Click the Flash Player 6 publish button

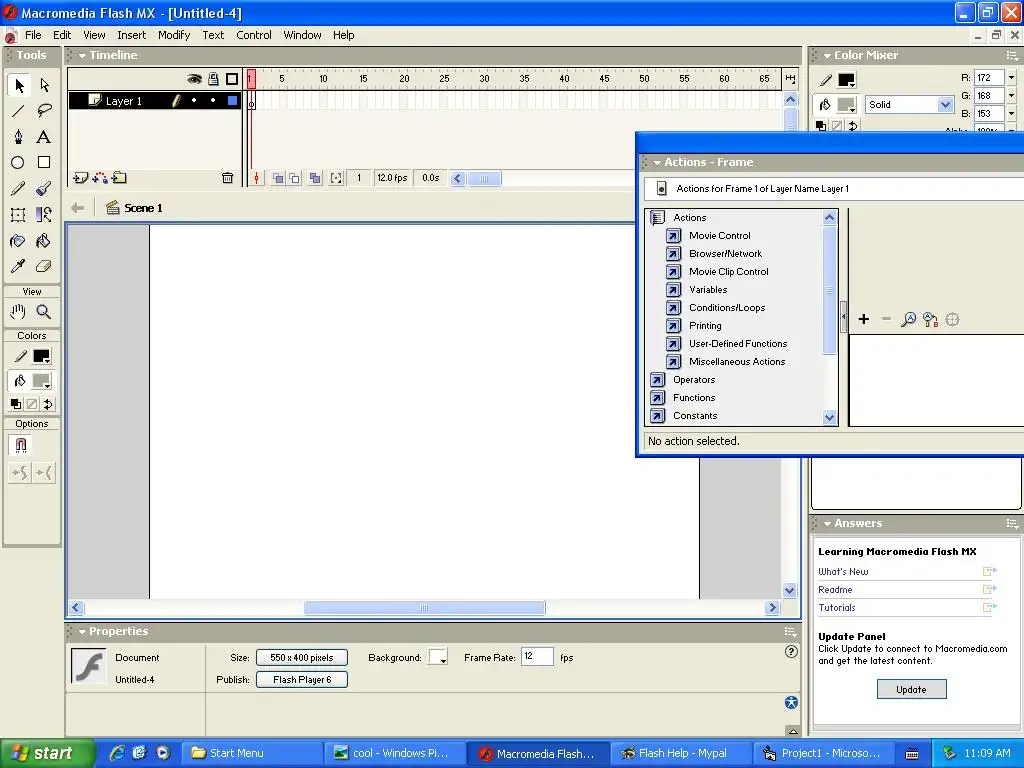tap(302, 680)
